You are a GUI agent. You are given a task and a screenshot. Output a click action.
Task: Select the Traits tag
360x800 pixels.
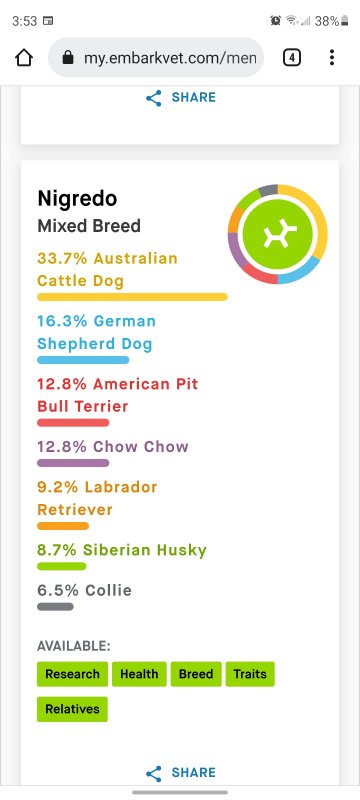(x=250, y=674)
